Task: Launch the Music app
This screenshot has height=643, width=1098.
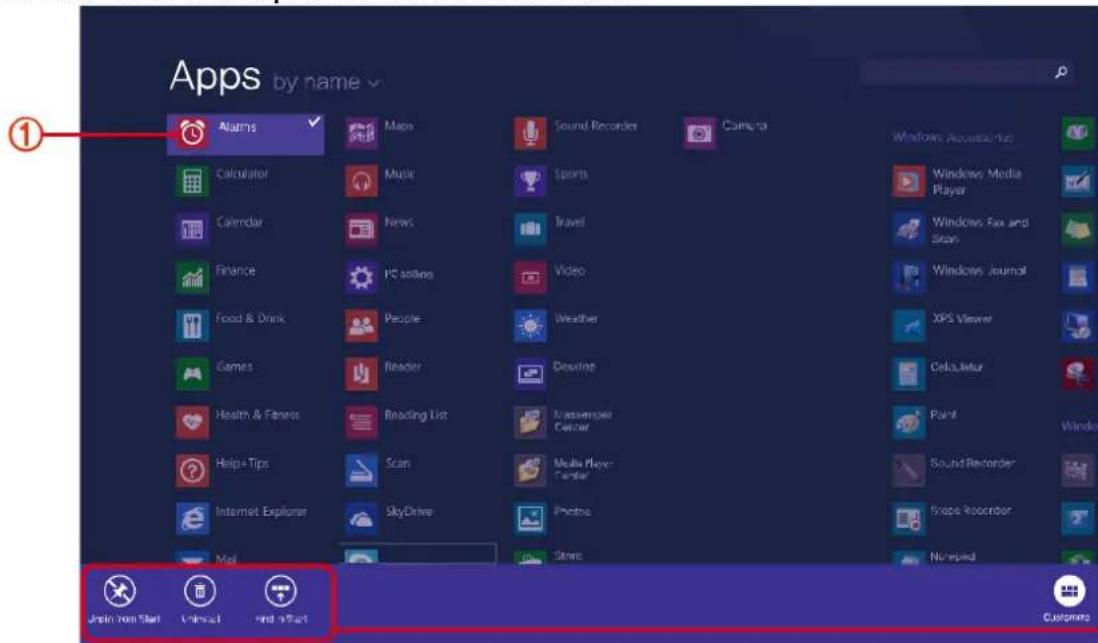Action: (380, 181)
